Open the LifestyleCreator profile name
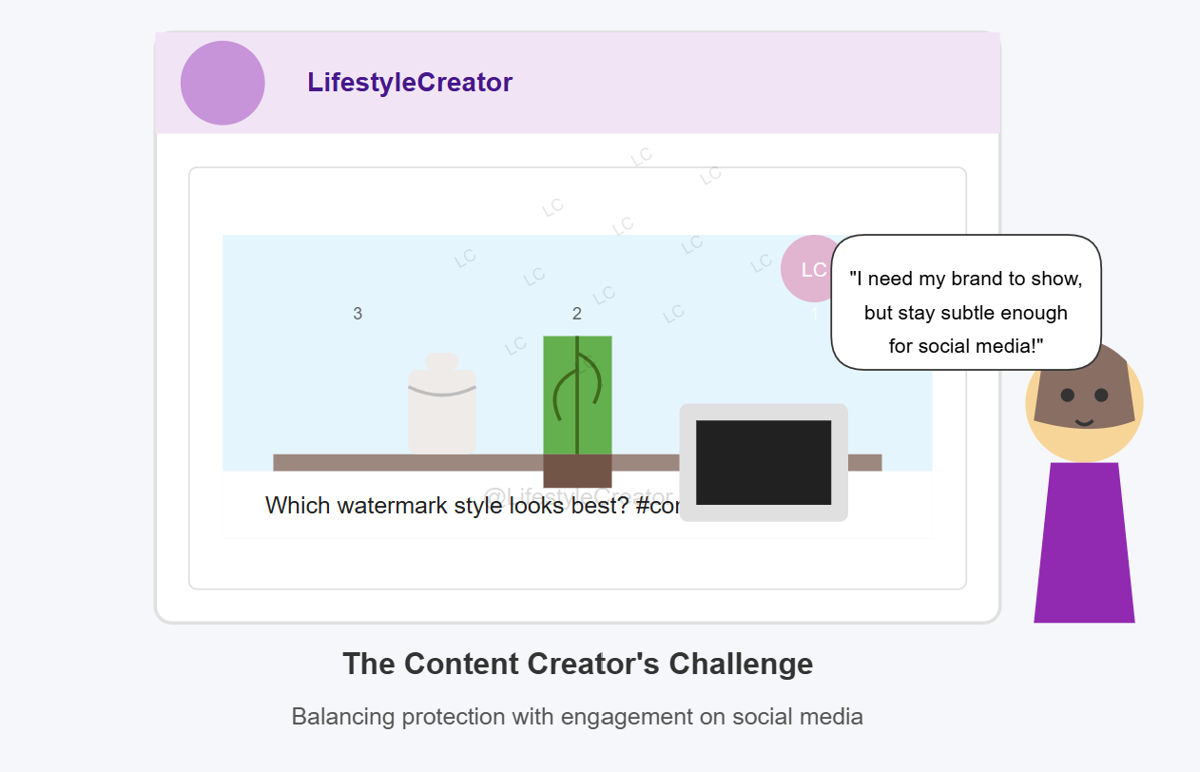Screen dimensions: 1200x772 [x=410, y=83]
